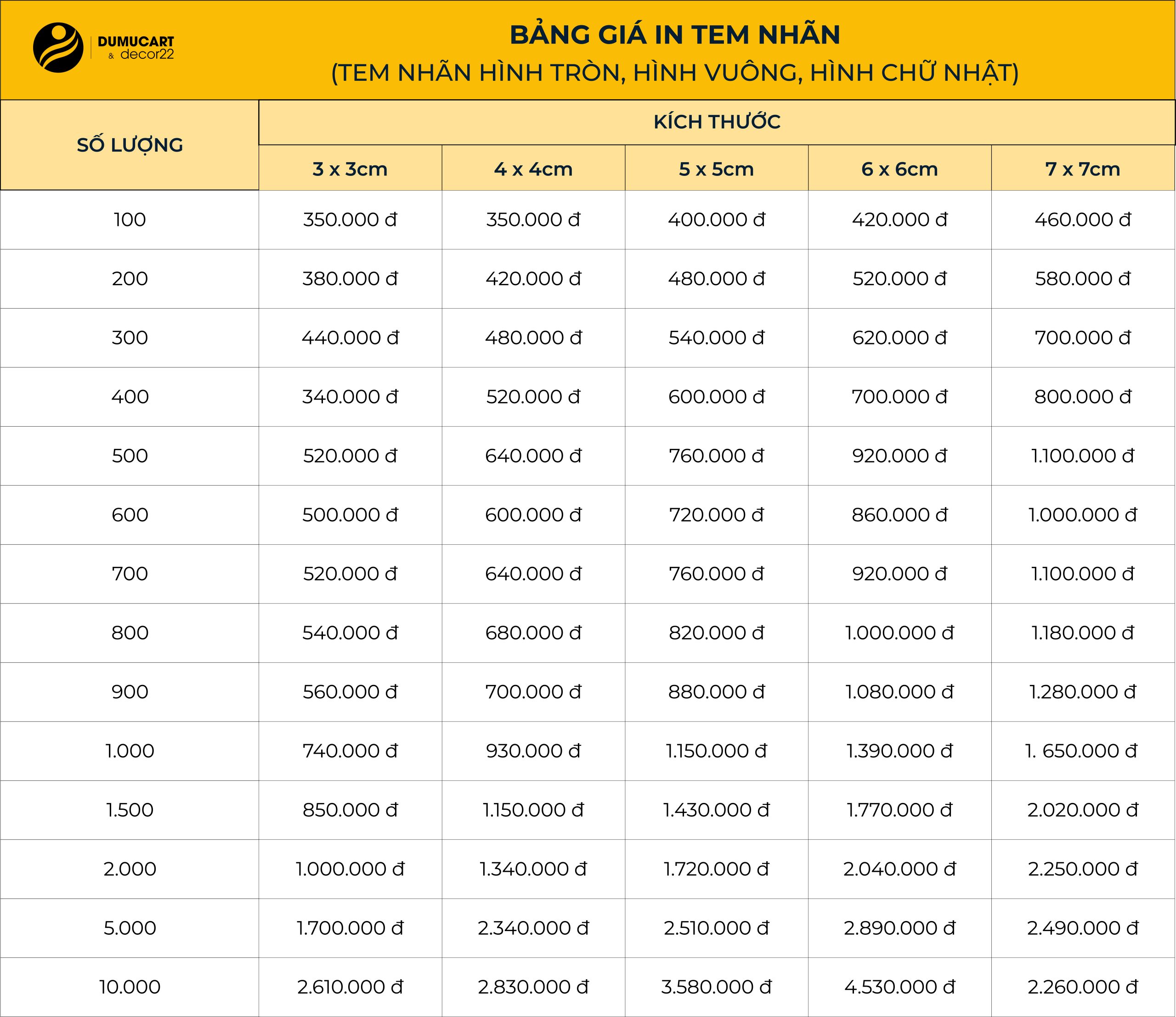Click the quantity 500 row label

pos(130,456)
